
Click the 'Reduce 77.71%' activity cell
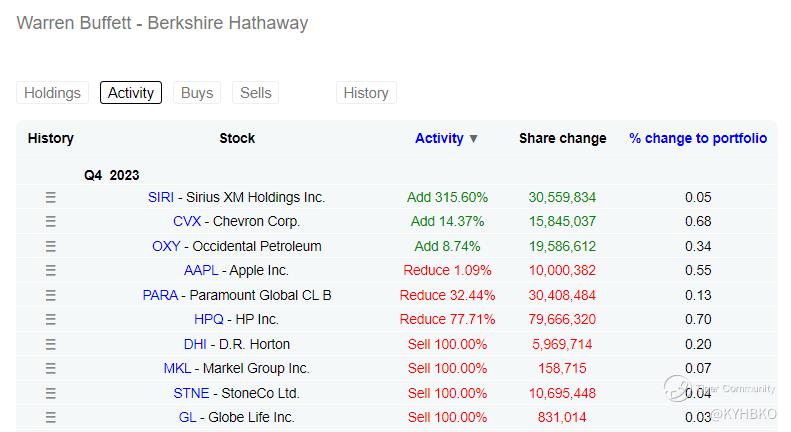[447, 319]
